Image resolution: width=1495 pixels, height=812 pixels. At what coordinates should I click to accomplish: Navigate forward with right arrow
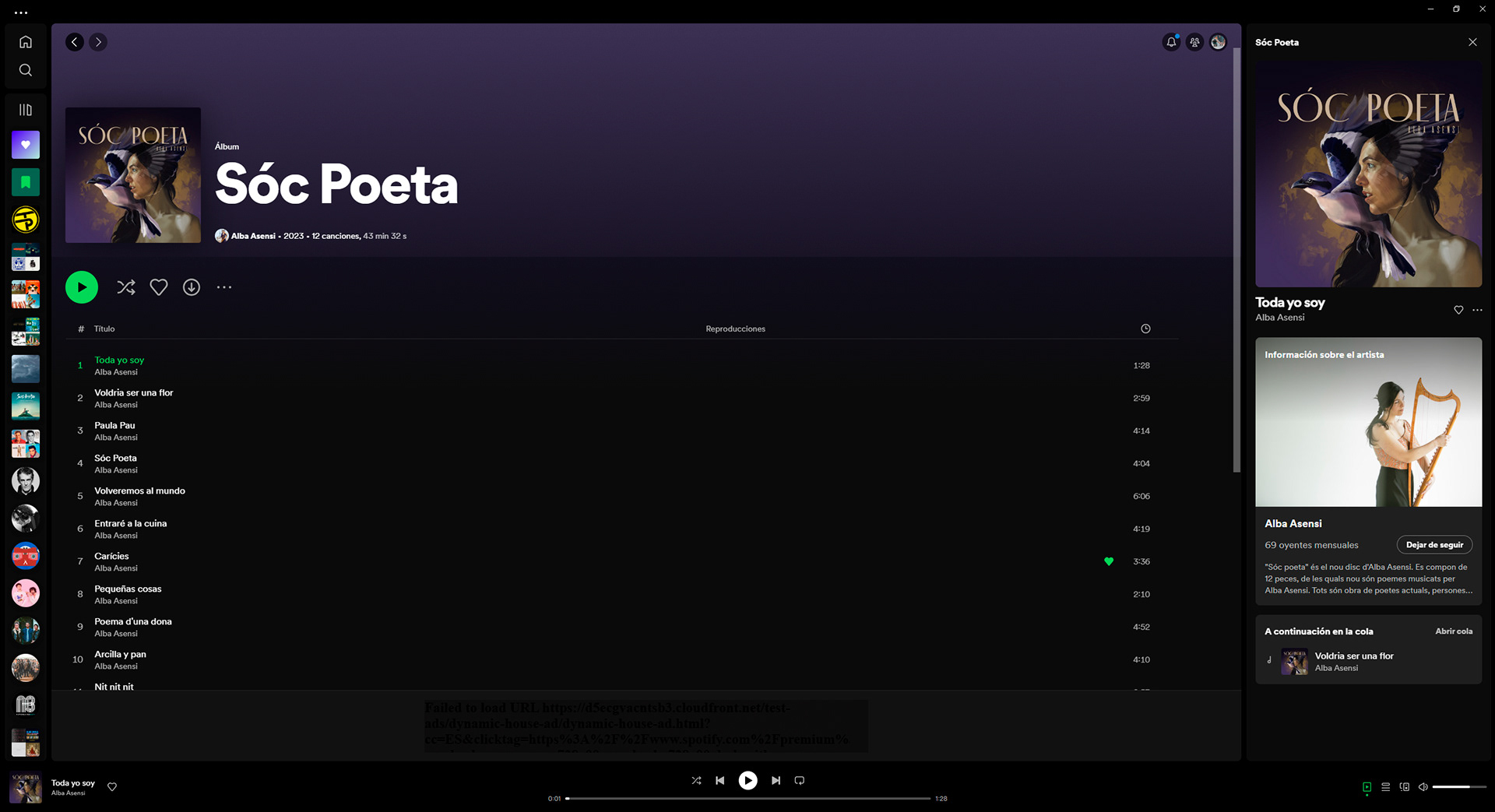[x=98, y=42]
